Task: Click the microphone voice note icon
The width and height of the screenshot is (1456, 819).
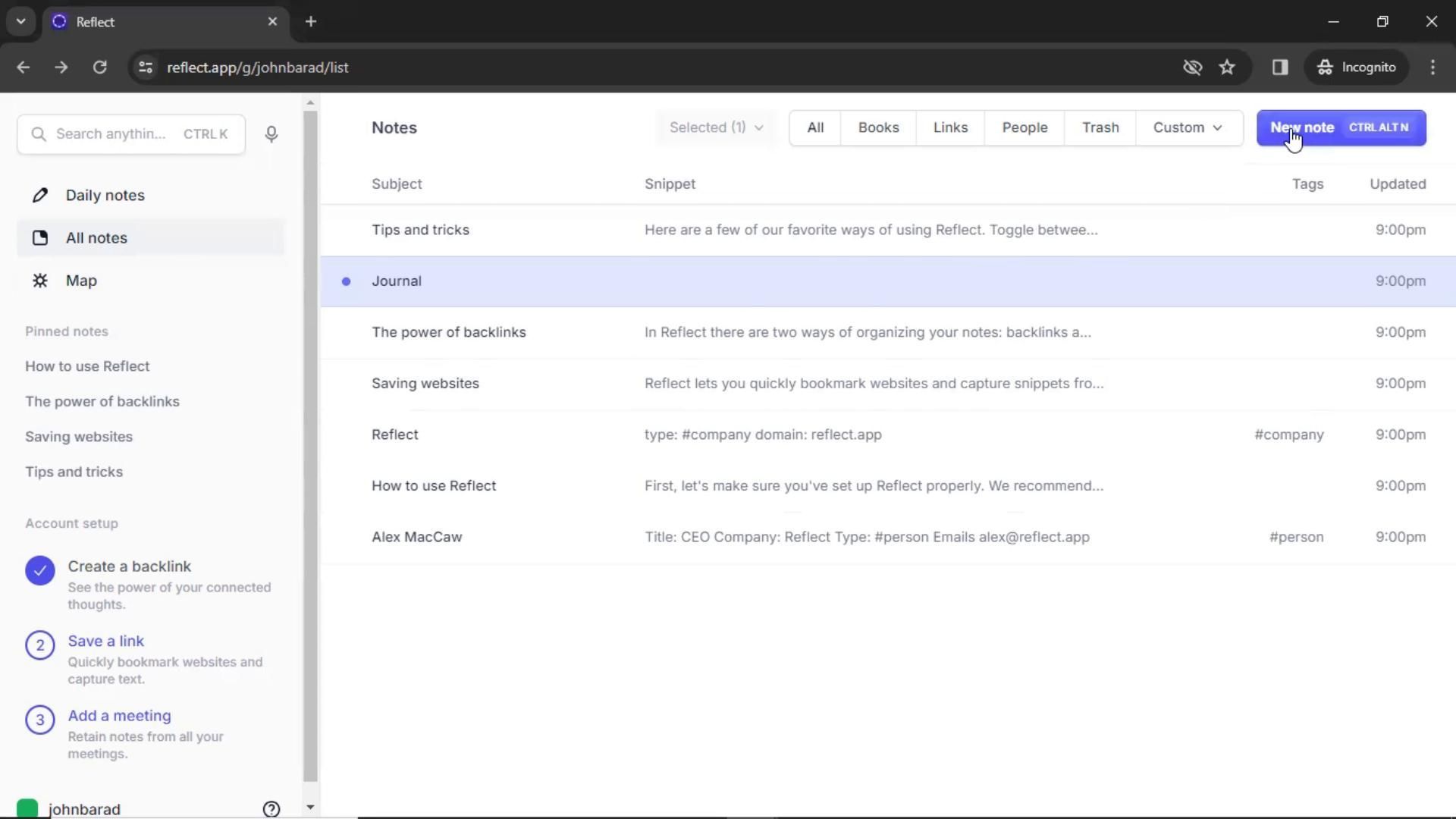Action: tap(271, 134)
